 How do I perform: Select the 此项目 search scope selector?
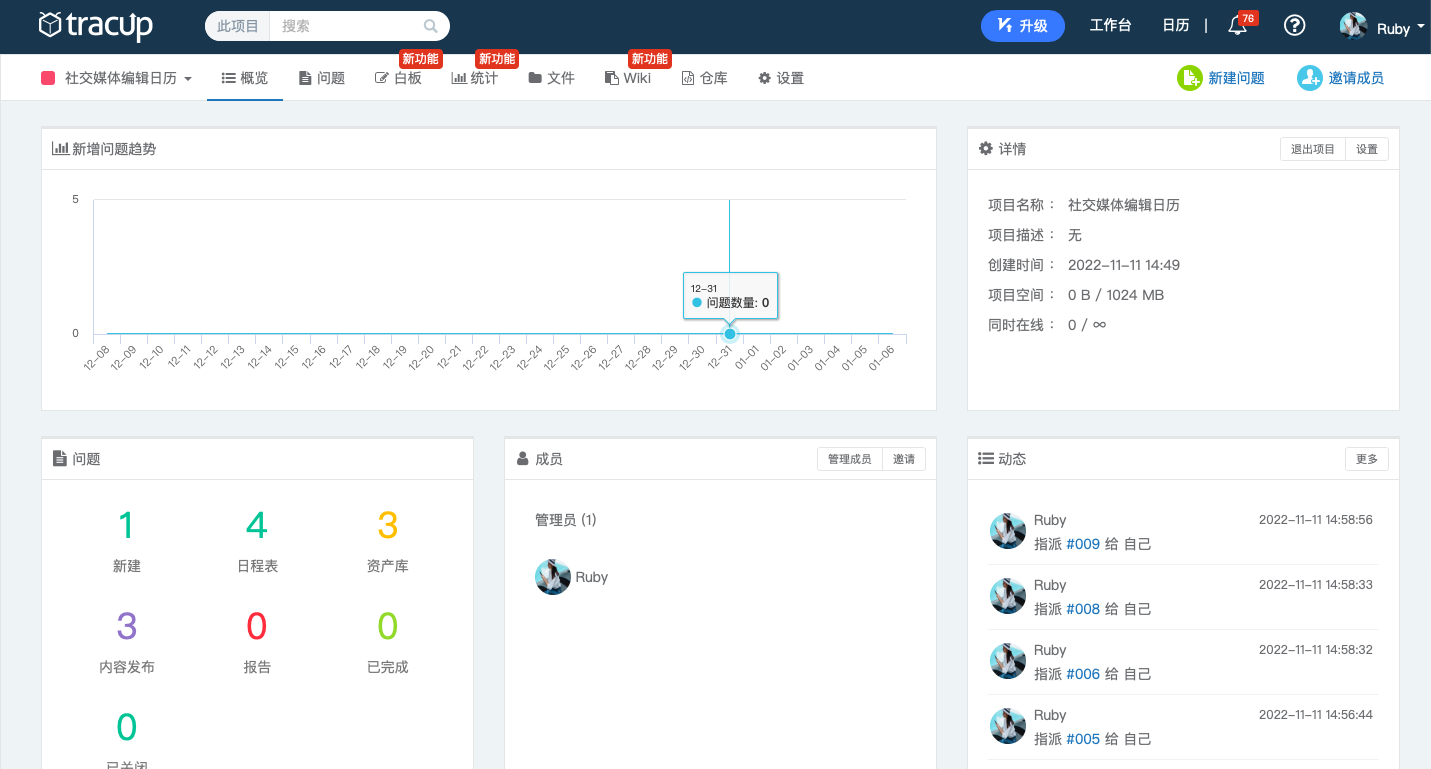pyautogui.click(x=238, y=26)
